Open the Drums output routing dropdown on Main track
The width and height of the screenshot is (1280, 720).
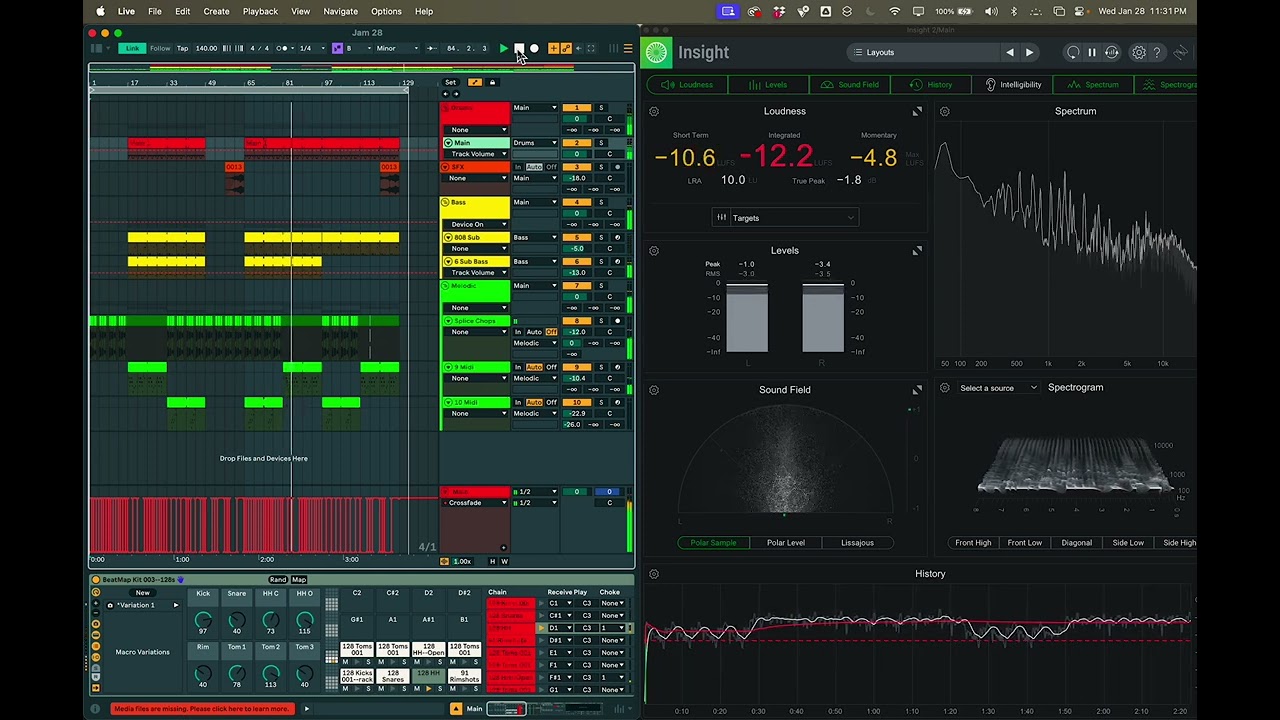(x=535, y=143)
